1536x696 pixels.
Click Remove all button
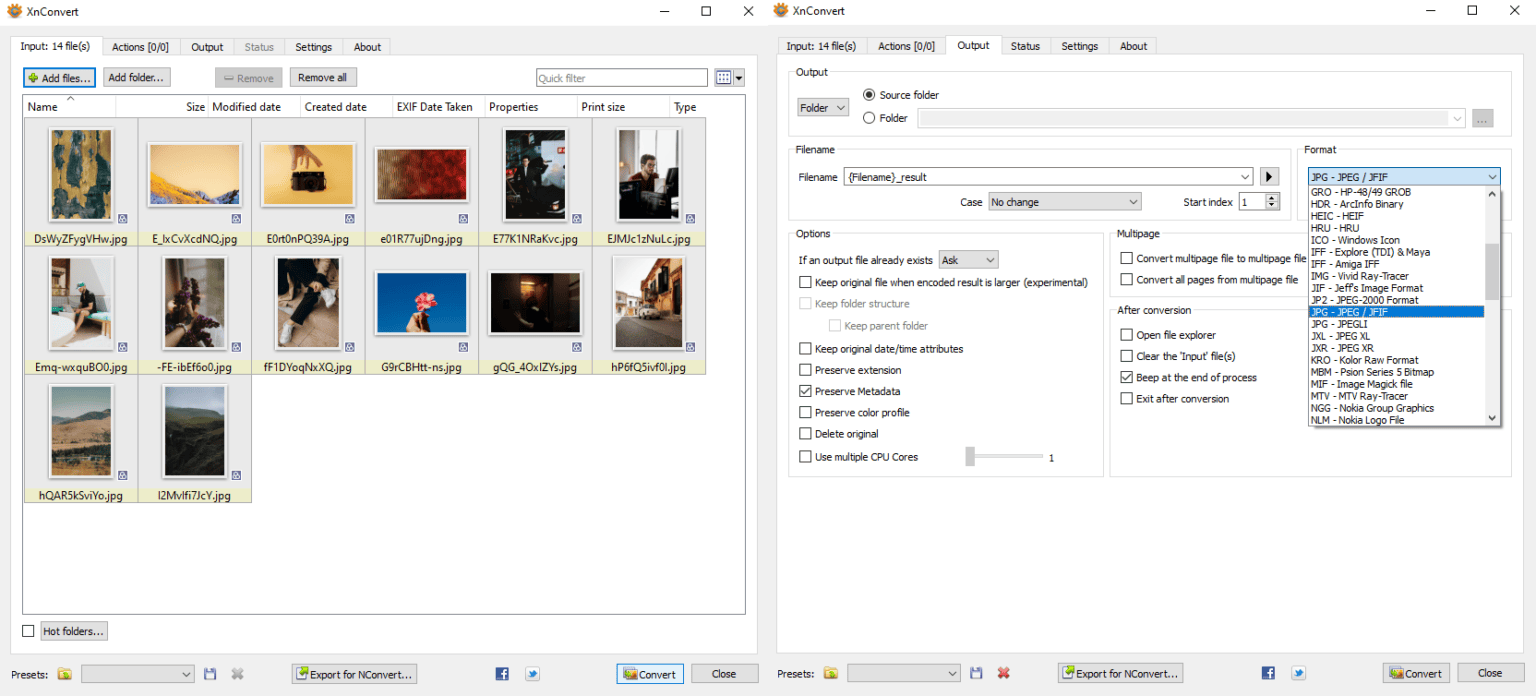[323, 77]
